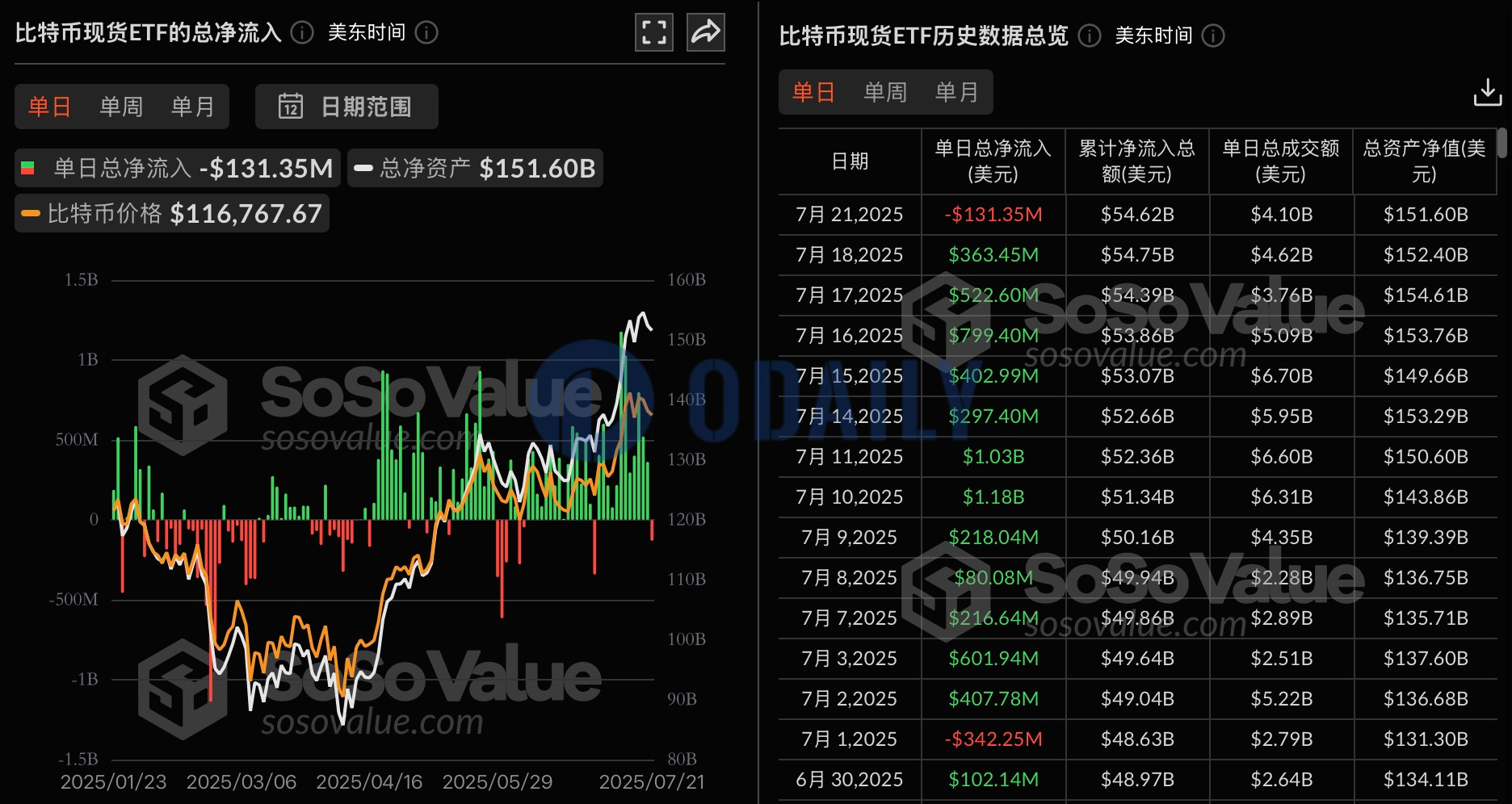Click the -$131.35M net inflow cell

[993, 215]
